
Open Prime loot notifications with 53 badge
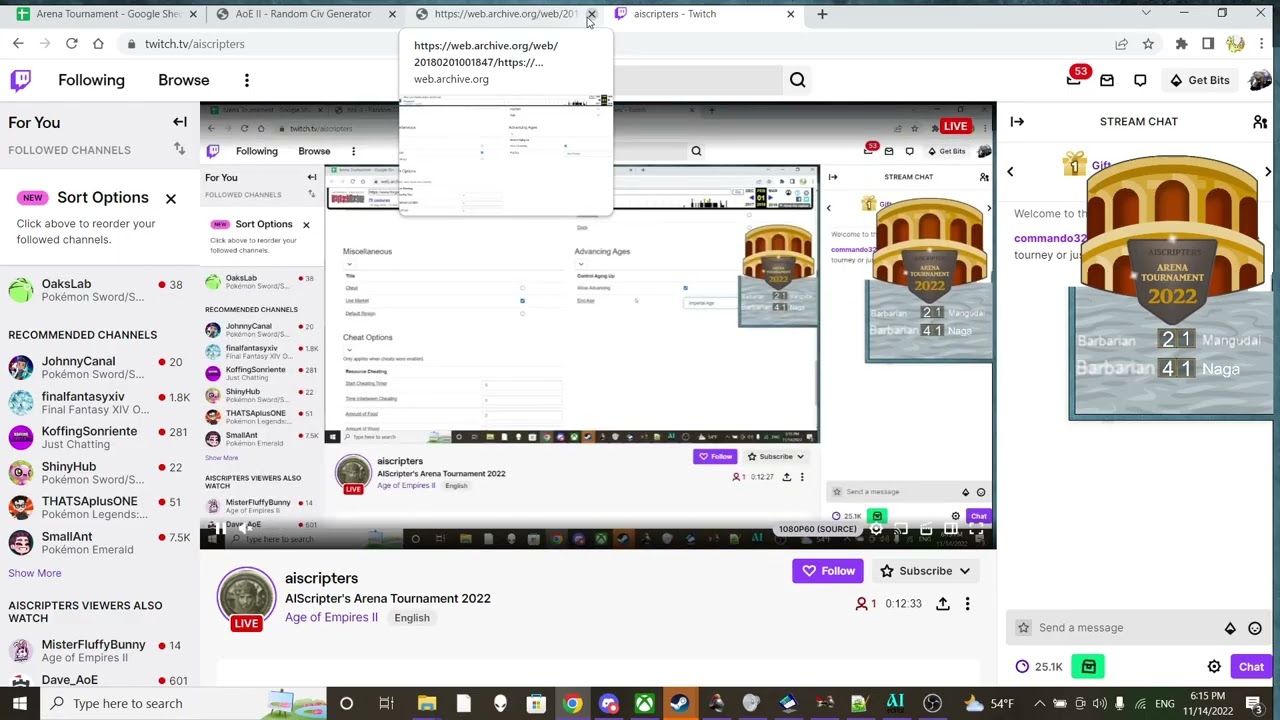click(x=1074, y=79)
